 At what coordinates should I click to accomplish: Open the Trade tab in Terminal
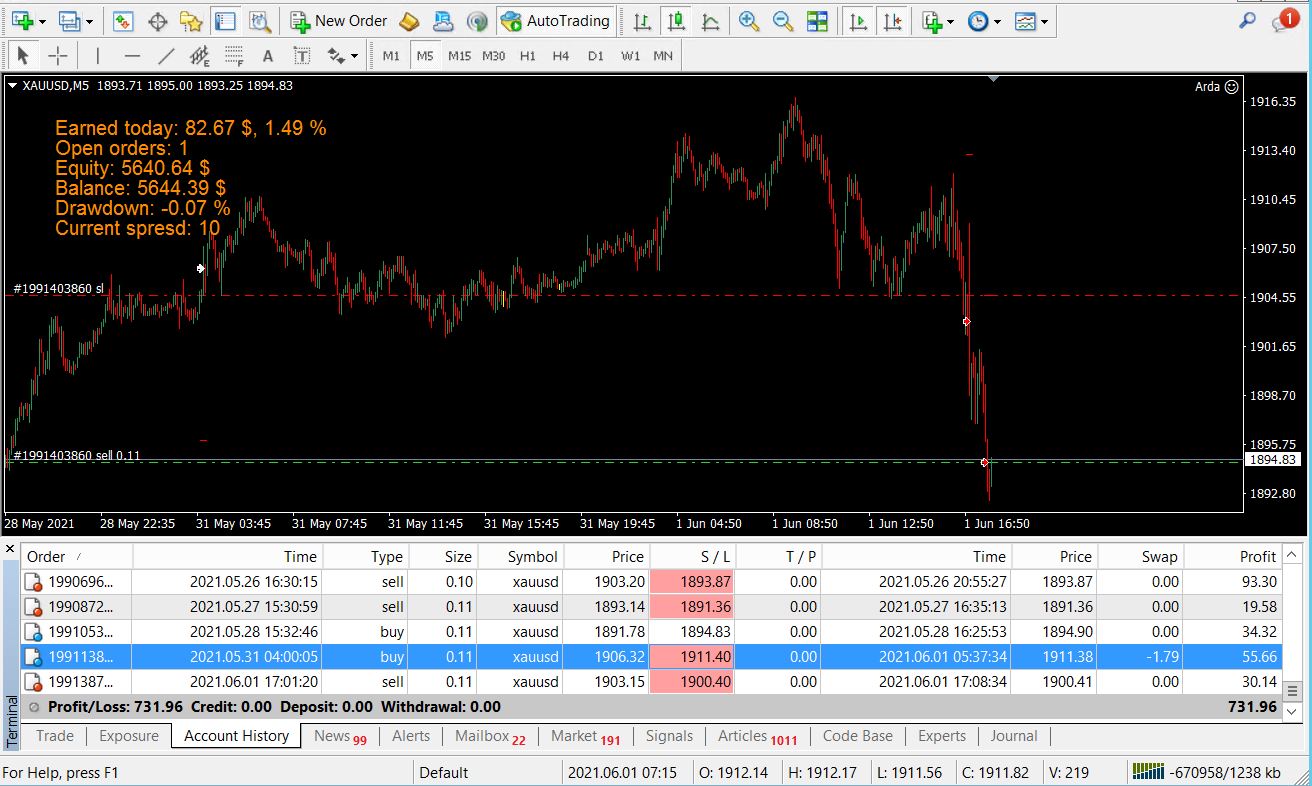55,736
